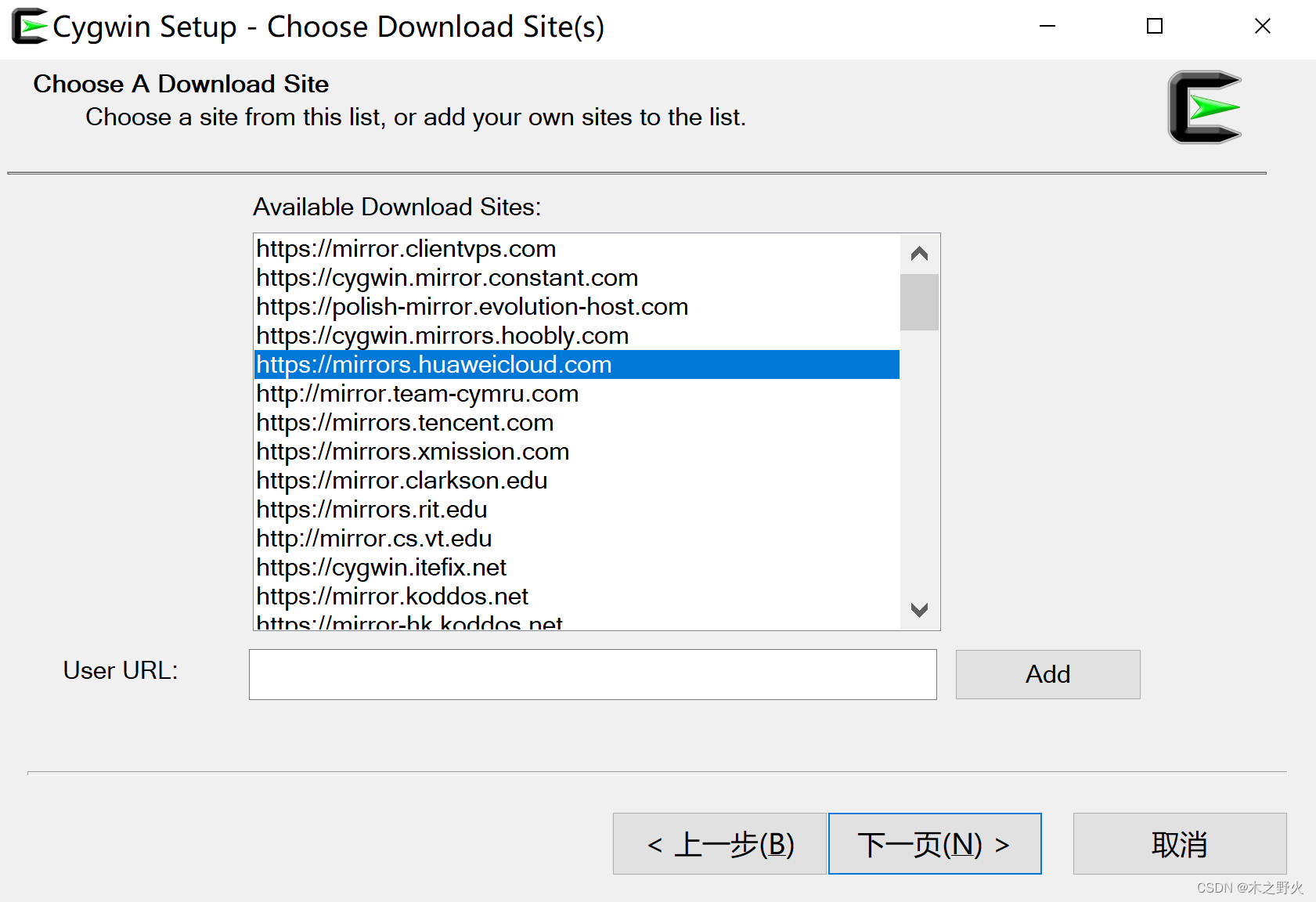Select https://polish-mirror.evolution-host.com
1316x902 pixels.
[x=577, y=307]
